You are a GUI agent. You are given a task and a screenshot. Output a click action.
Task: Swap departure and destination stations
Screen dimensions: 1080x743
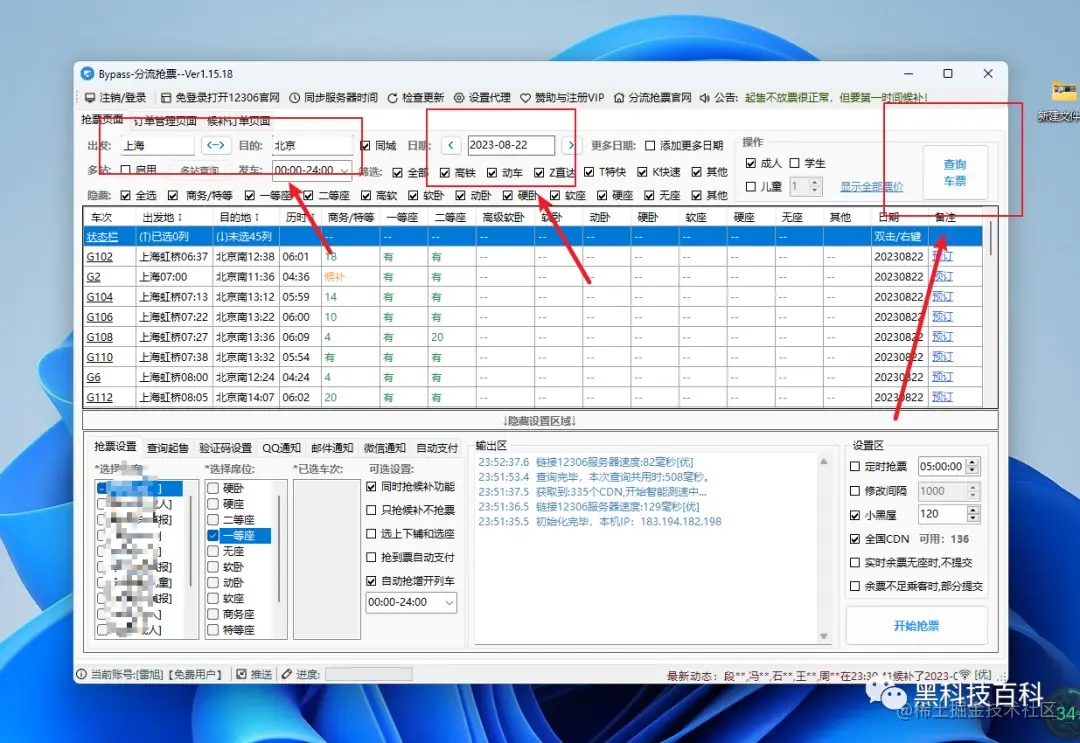216,145
